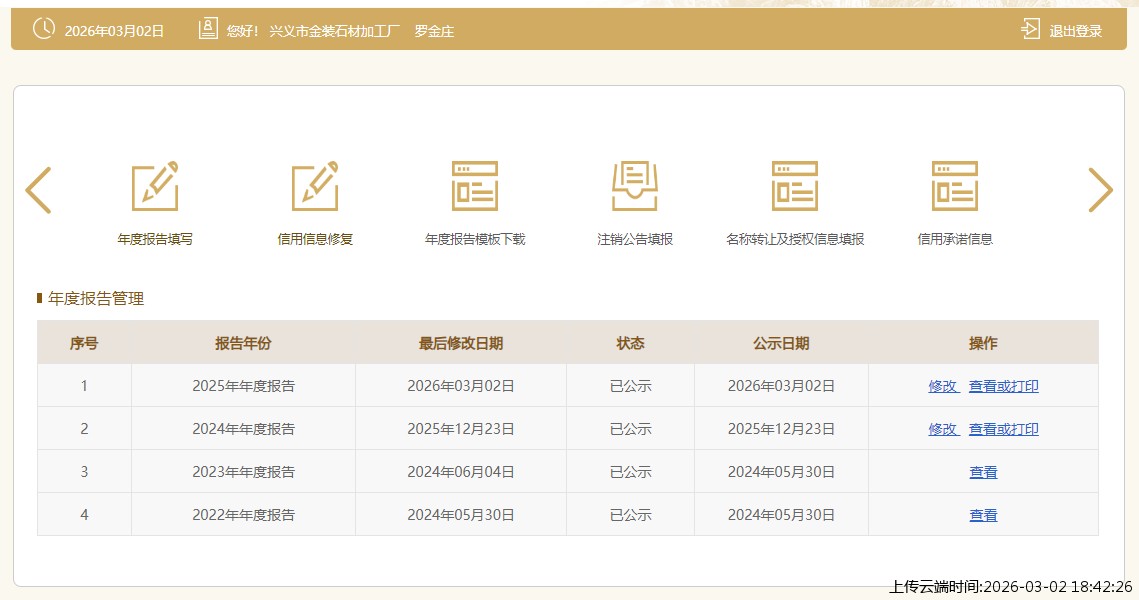Click 修改 for 2024年年度报告
The width and height of the screenshot is (1139, 600).
pyautogui.click(x=943, y=429)
